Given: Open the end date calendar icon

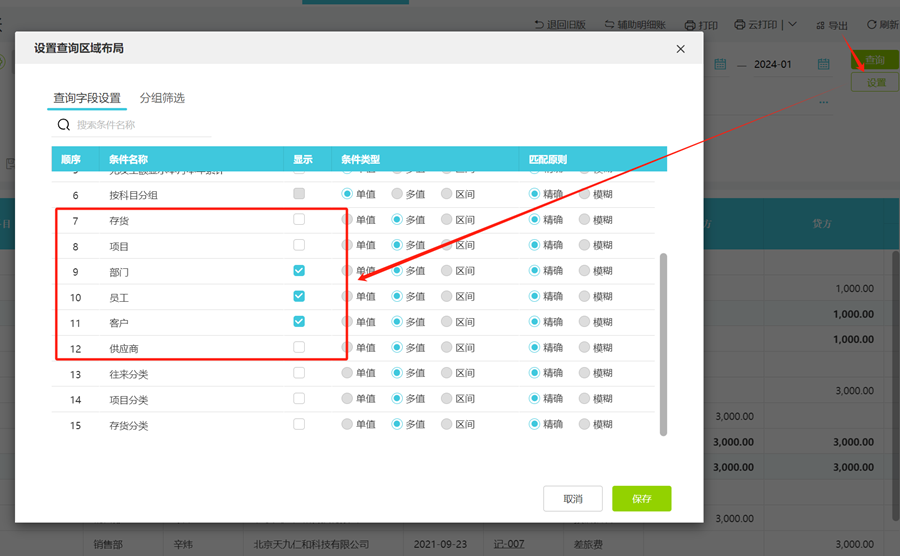Looking at the screenshot, I should pyautogui.click(x=824, y=64).
